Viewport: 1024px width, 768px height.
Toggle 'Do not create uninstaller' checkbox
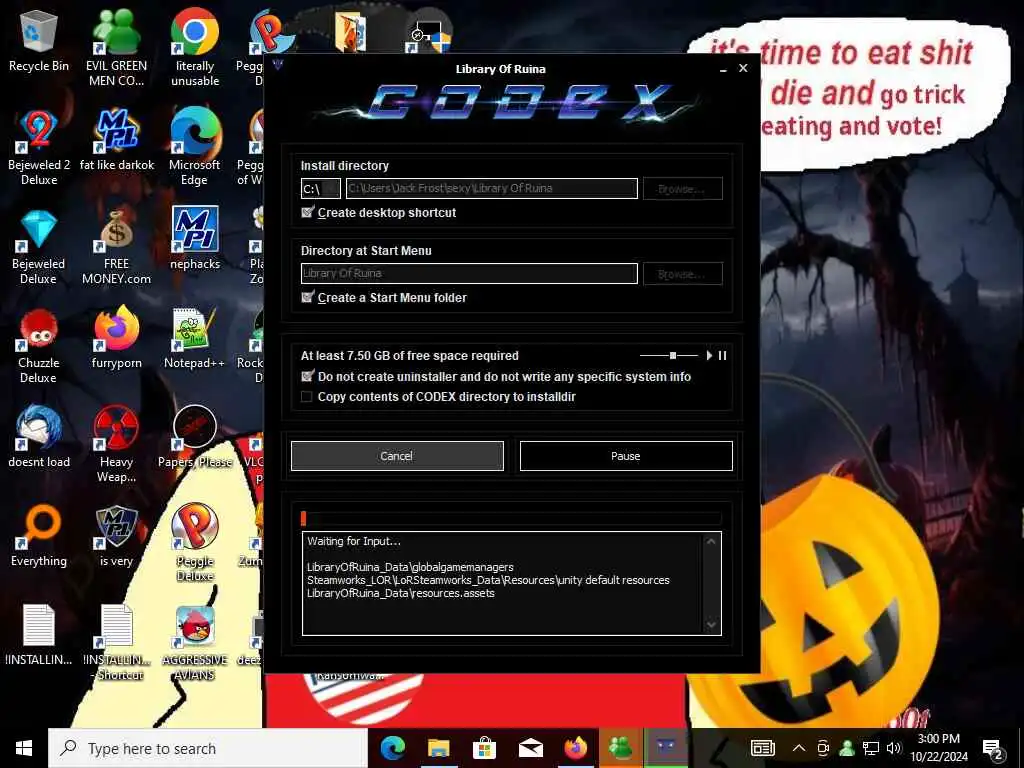308,376
